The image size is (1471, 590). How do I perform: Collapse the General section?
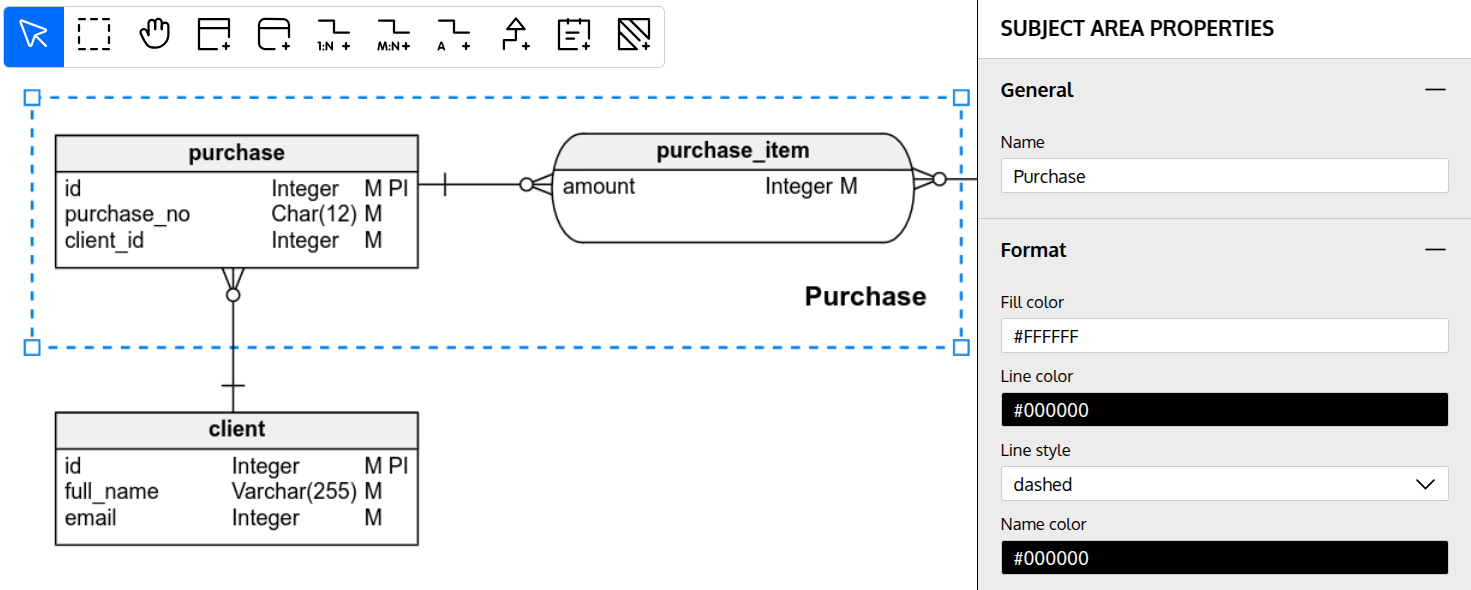(x=1435, y=90)
